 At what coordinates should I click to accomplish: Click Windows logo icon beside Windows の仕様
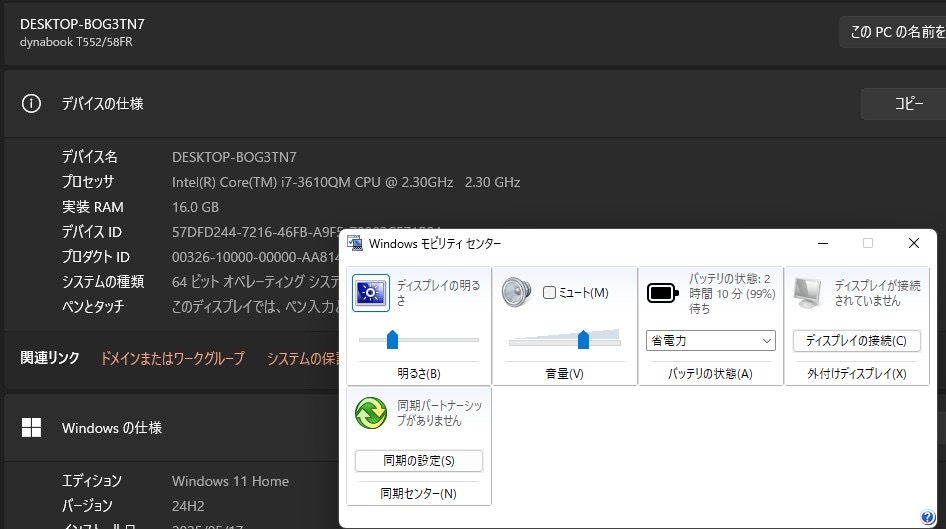click(x=31, y=428)
